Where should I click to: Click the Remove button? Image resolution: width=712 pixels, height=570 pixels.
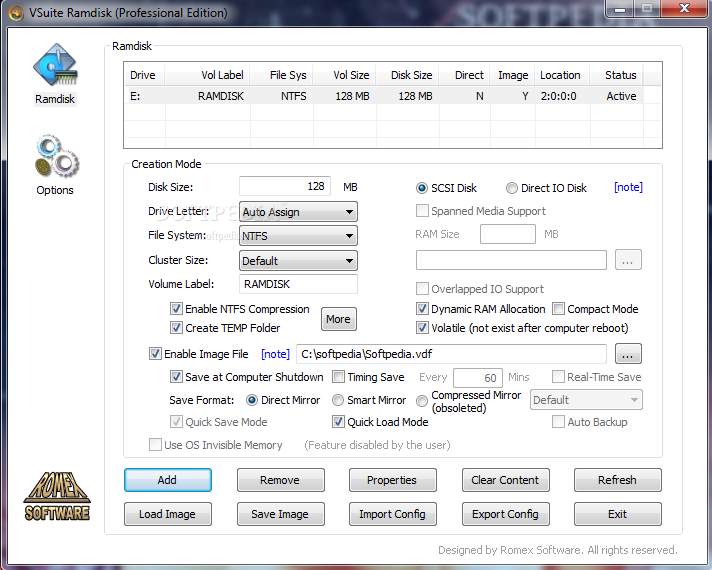(280, 480)
